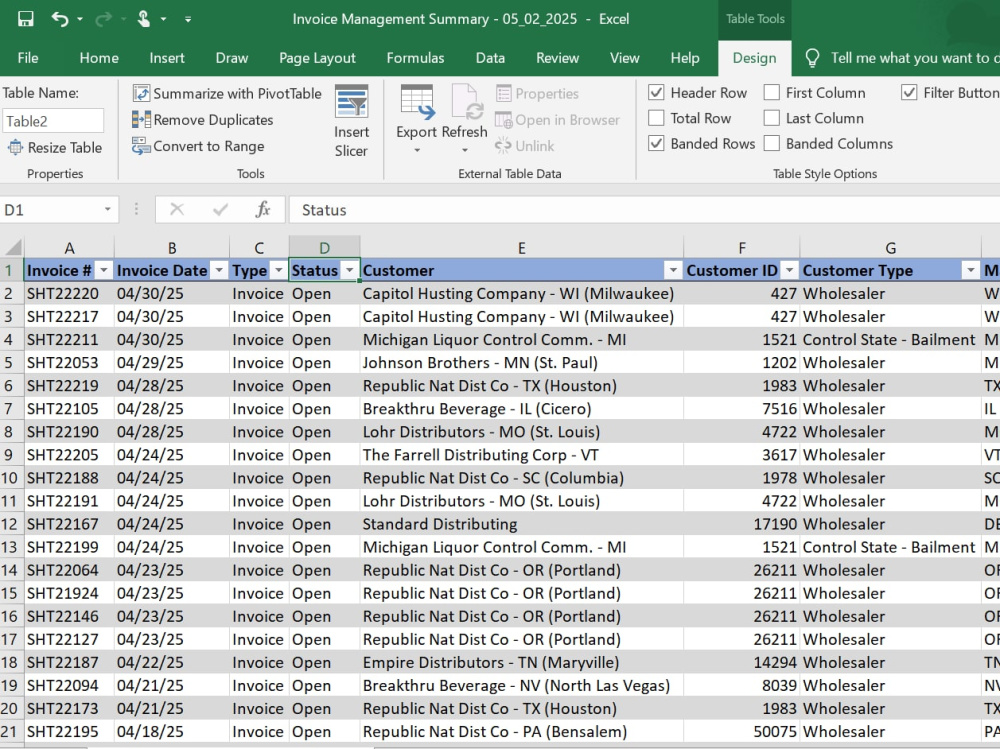This screenshot has width=1000, height=749.
Task: Open Summarize with PivotTable
Action: point(227,94)
